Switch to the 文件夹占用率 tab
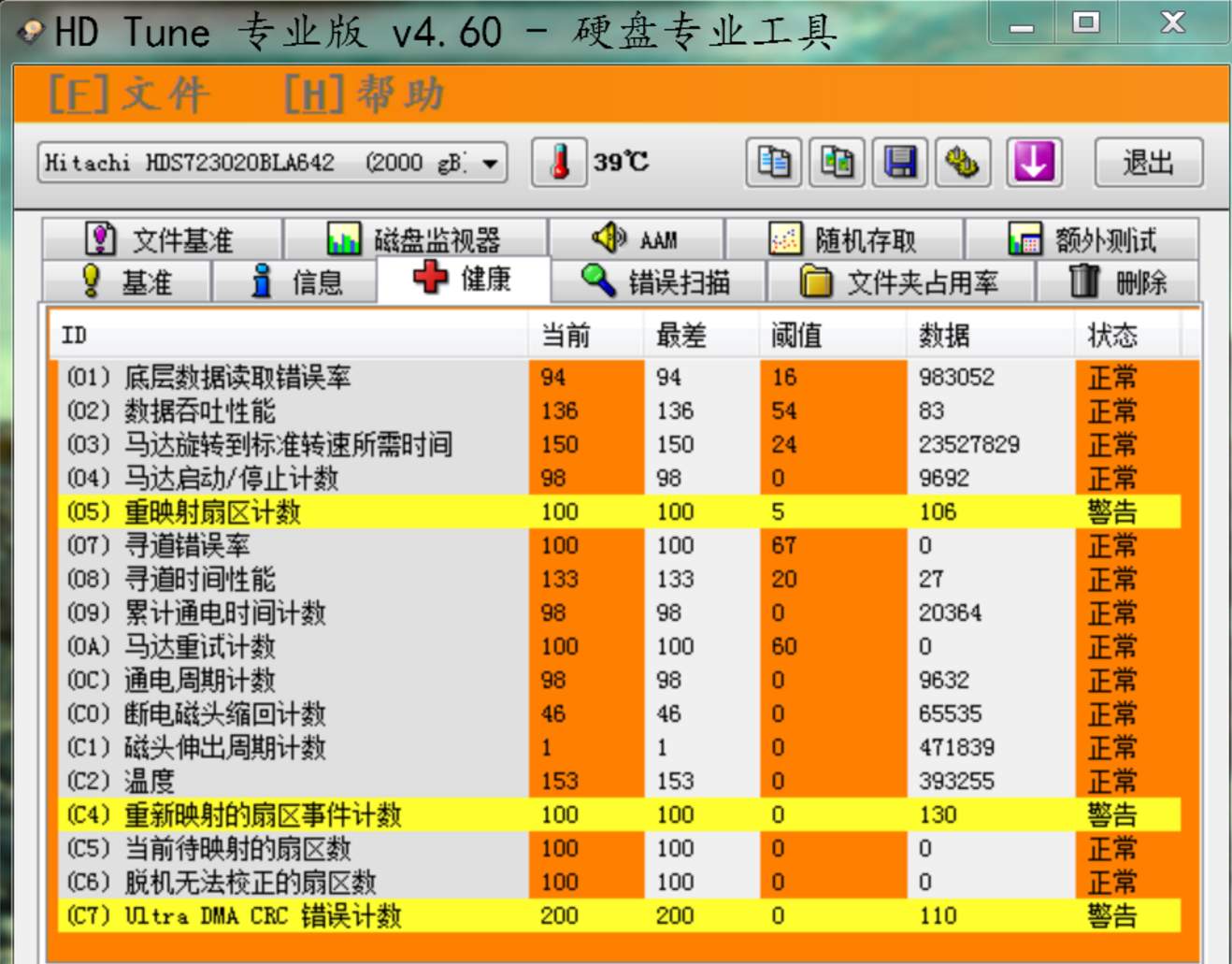Viewport: 1232px width, 964px height. pos(900,281)
